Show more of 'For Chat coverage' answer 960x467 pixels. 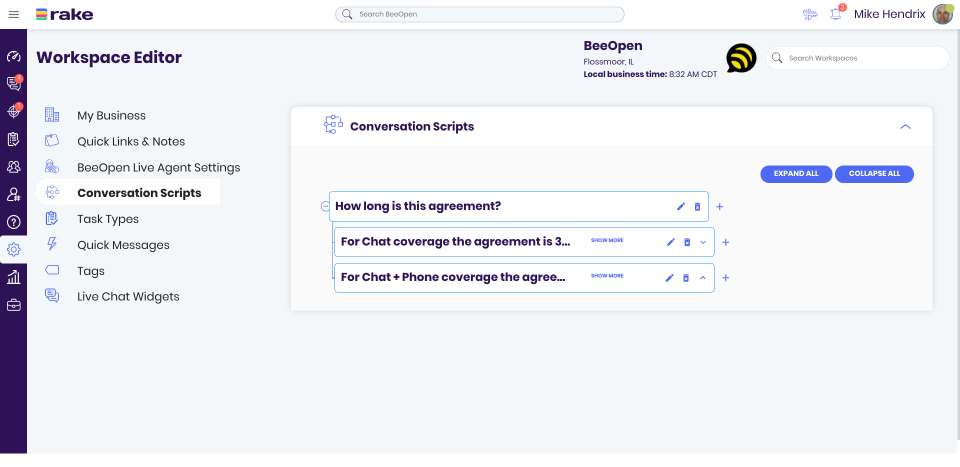(x=607, y=241)
